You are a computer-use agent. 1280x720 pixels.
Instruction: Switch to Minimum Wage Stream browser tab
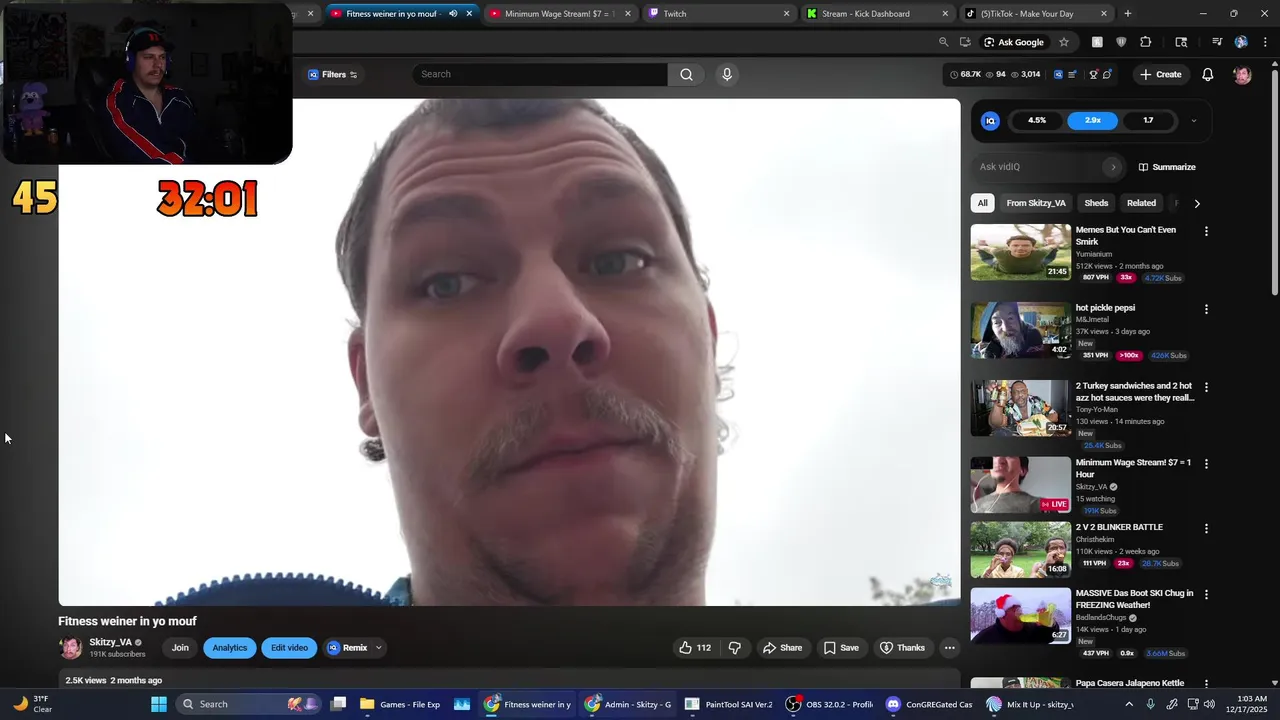click(x=559, y=14)
